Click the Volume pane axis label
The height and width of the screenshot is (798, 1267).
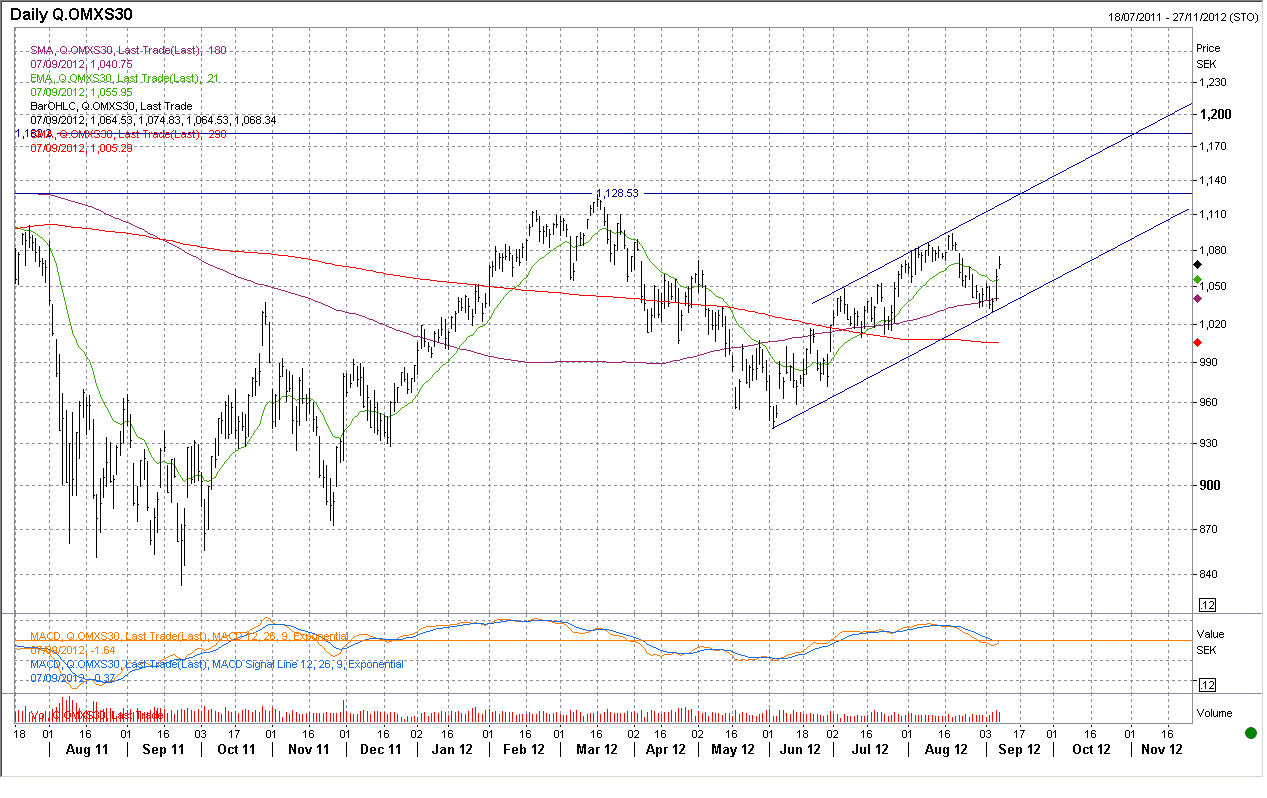click(x=1214, y=714)
